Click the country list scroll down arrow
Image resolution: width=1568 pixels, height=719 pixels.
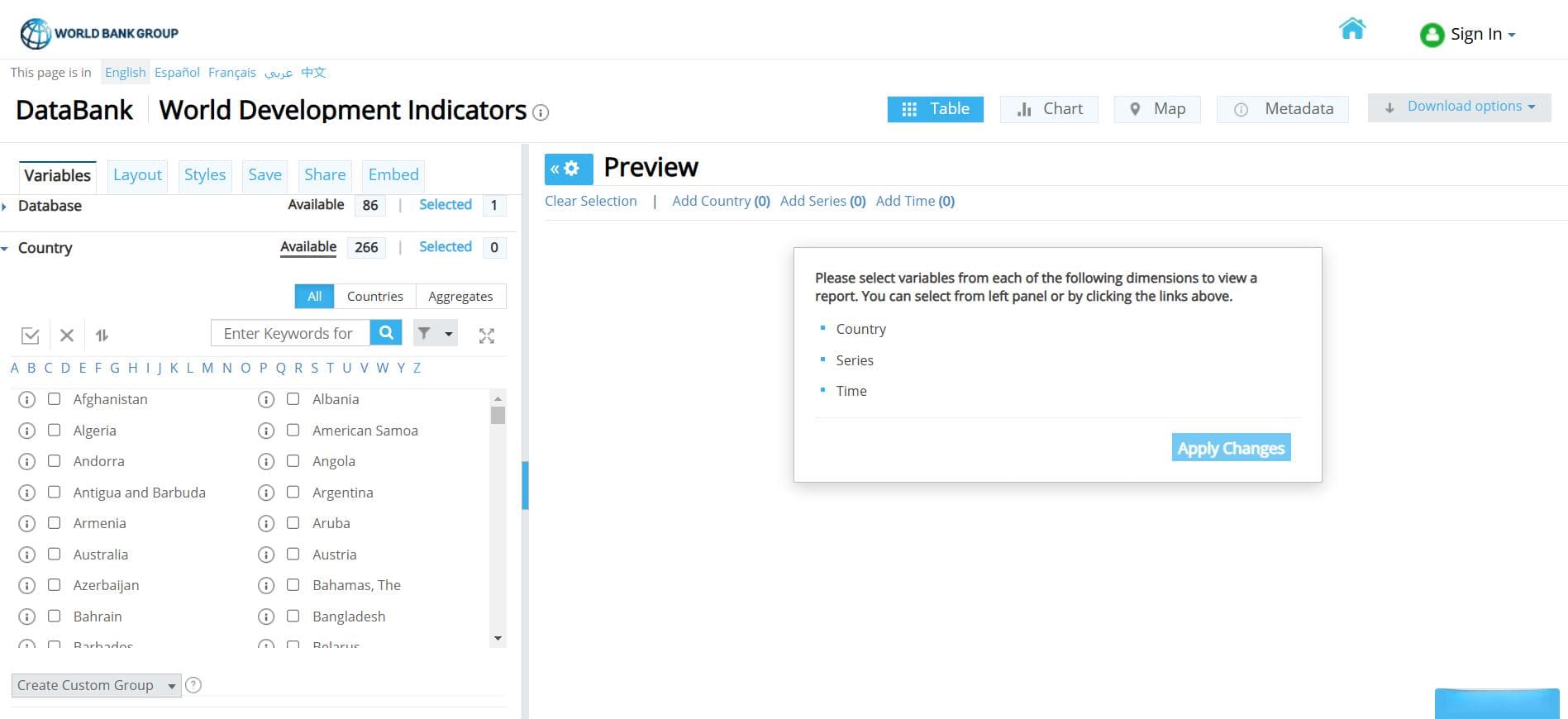[x=498, y=638]
